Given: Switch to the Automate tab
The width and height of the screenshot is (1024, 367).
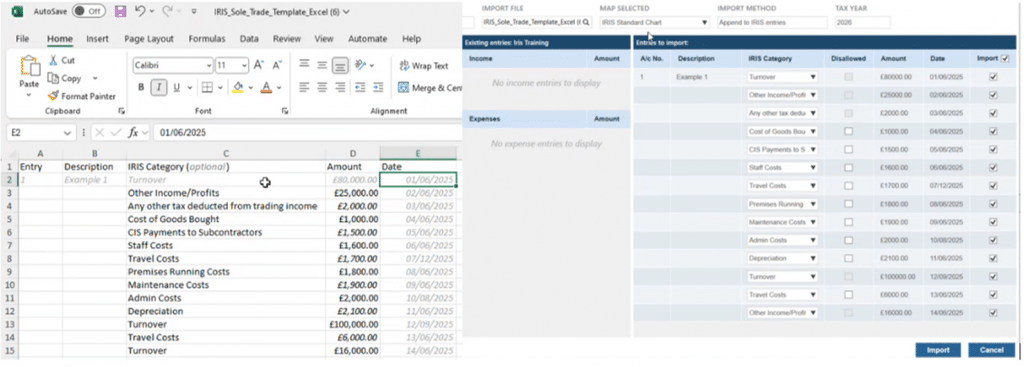Looking at the screenshot, I should pyautogui.click(x=368, y=39).
